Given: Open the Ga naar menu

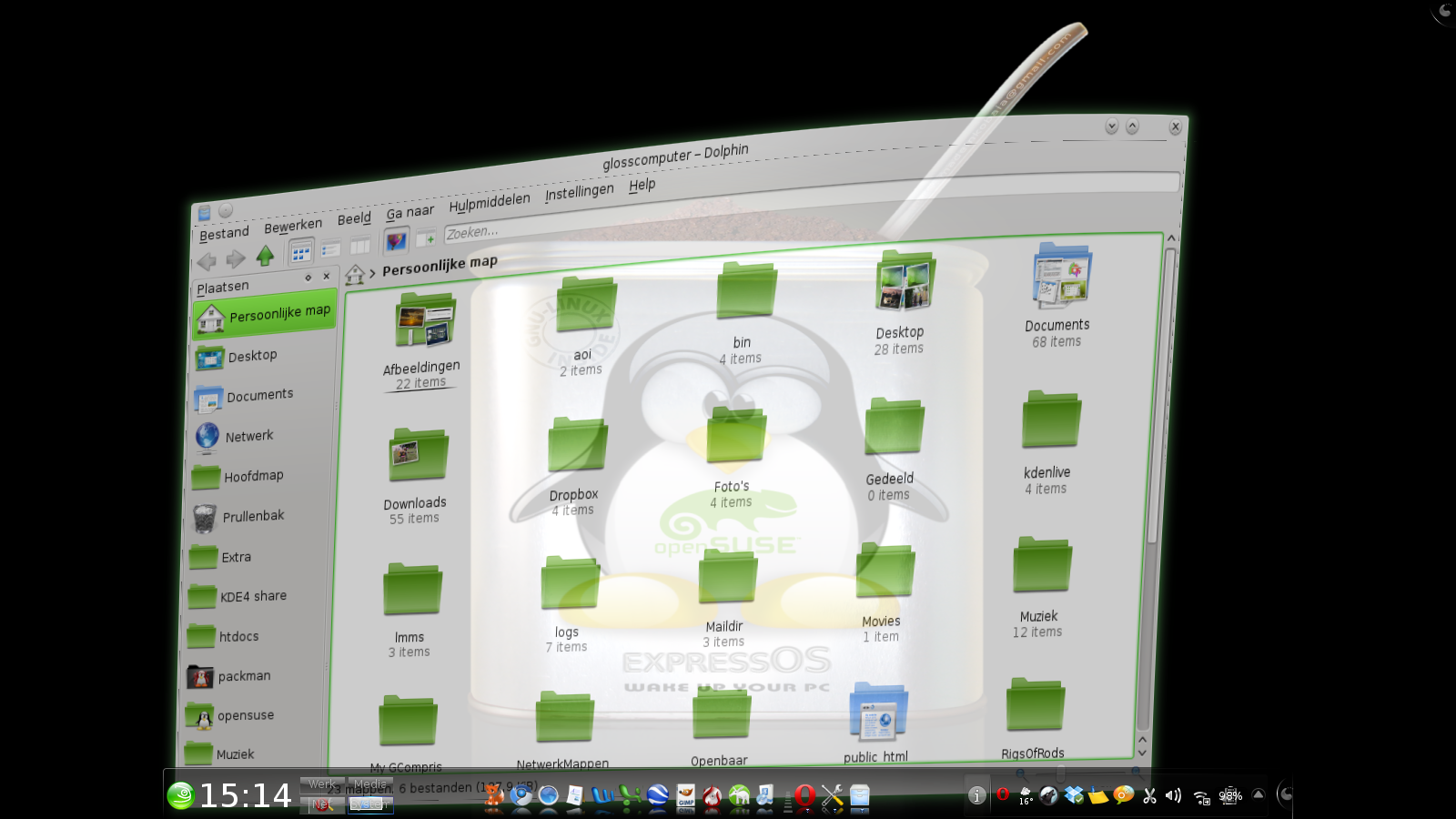Looking at the screenshot, I should click(x=410, y=212).
